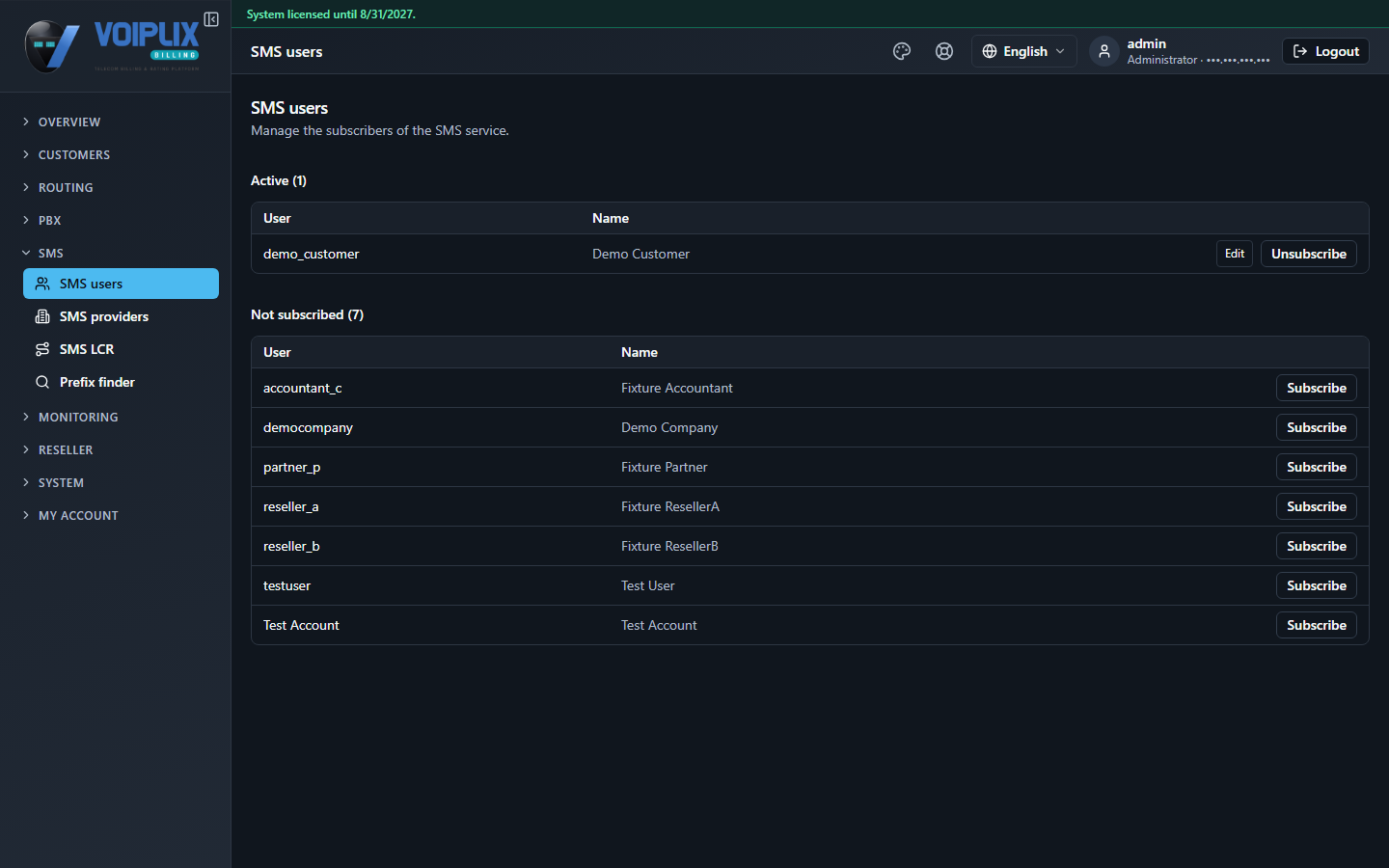This screenshot has height=868, width=1389.
Task: Click the VoIPLix Billing logo
Action: 112,45
